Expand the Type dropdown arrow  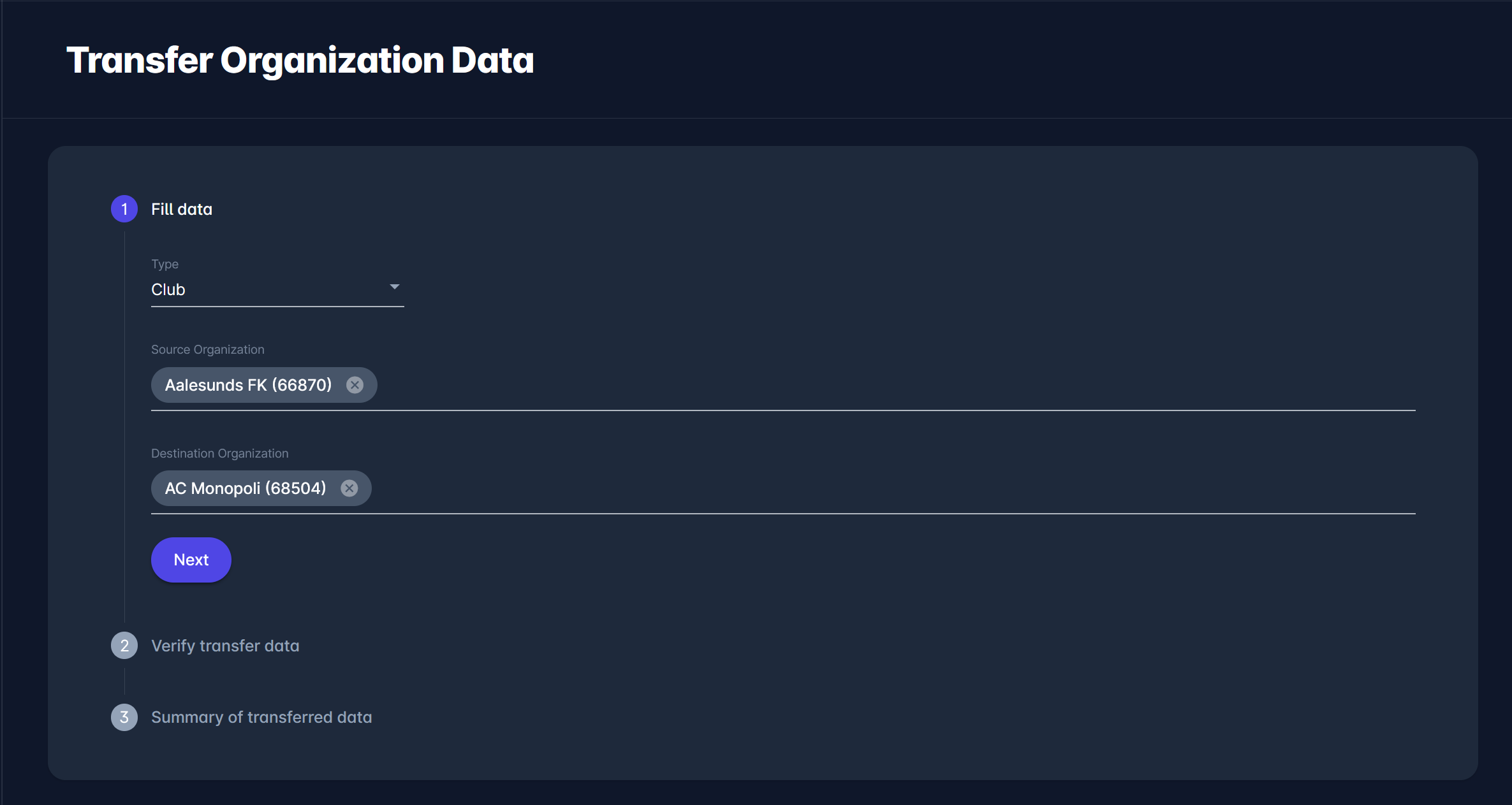394,287
